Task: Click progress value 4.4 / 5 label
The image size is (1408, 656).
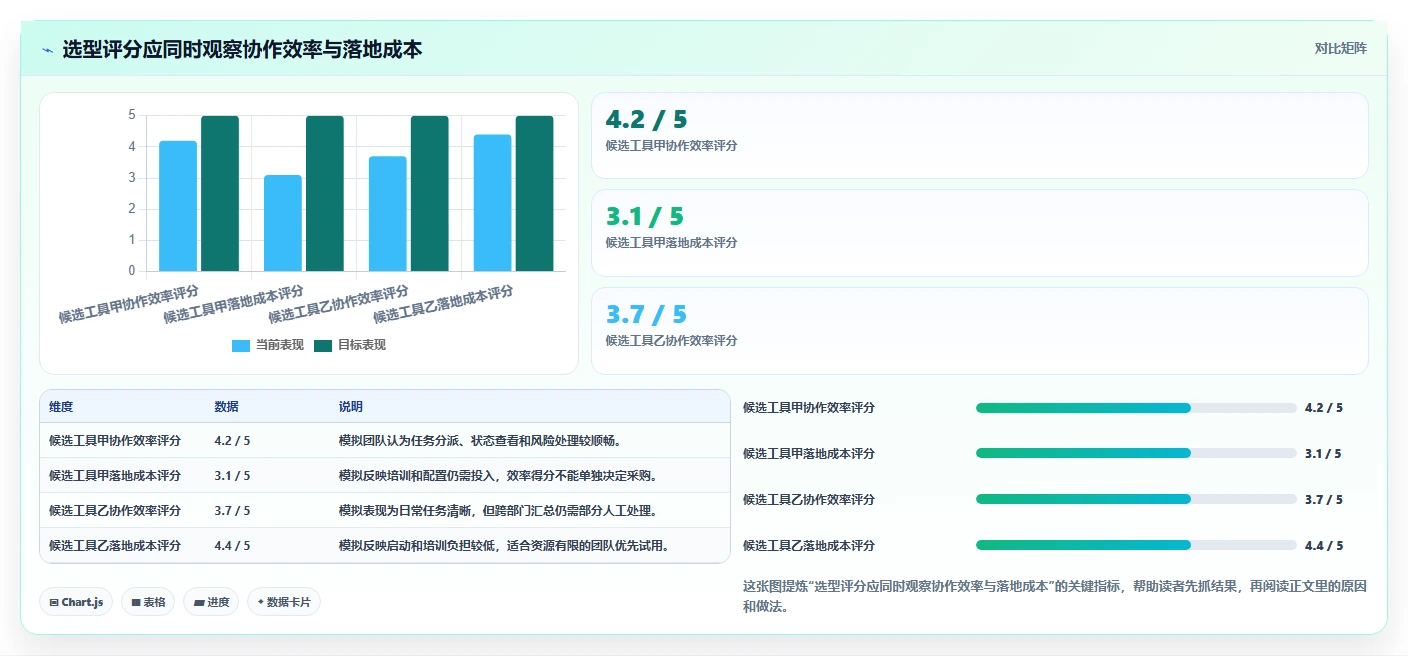Action: coord(1324,545)
